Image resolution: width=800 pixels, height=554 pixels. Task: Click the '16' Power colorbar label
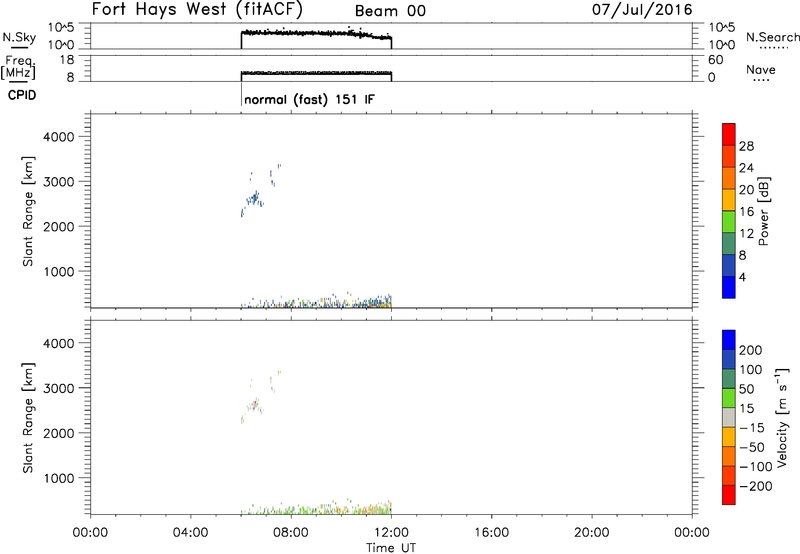(x=746, y=211)
